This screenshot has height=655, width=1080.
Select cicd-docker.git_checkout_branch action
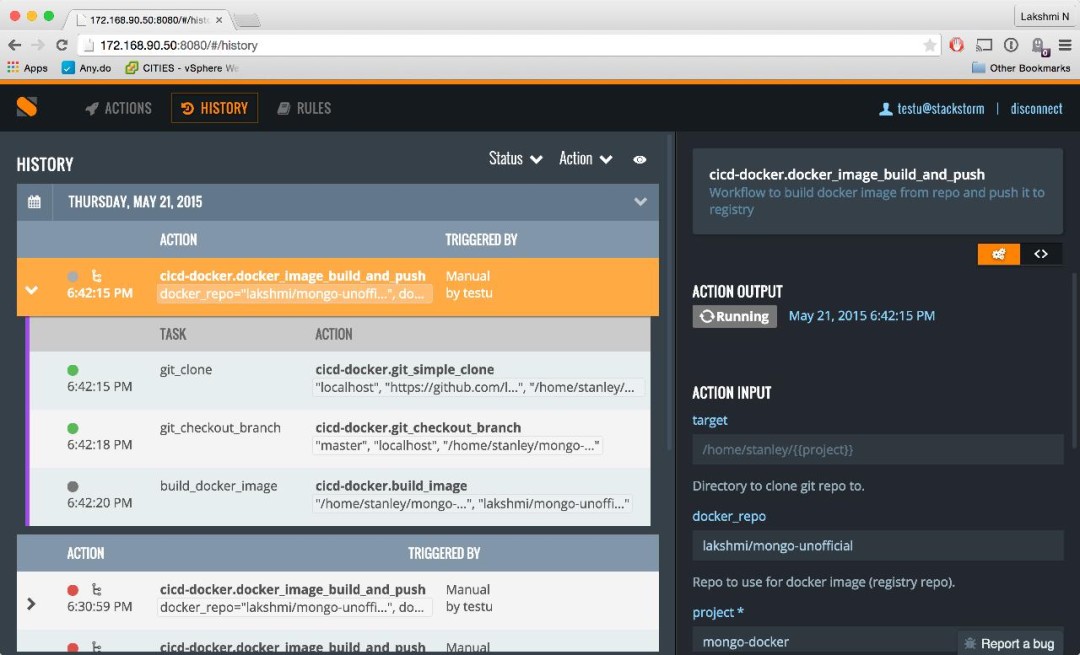click(x=418, y=428)
